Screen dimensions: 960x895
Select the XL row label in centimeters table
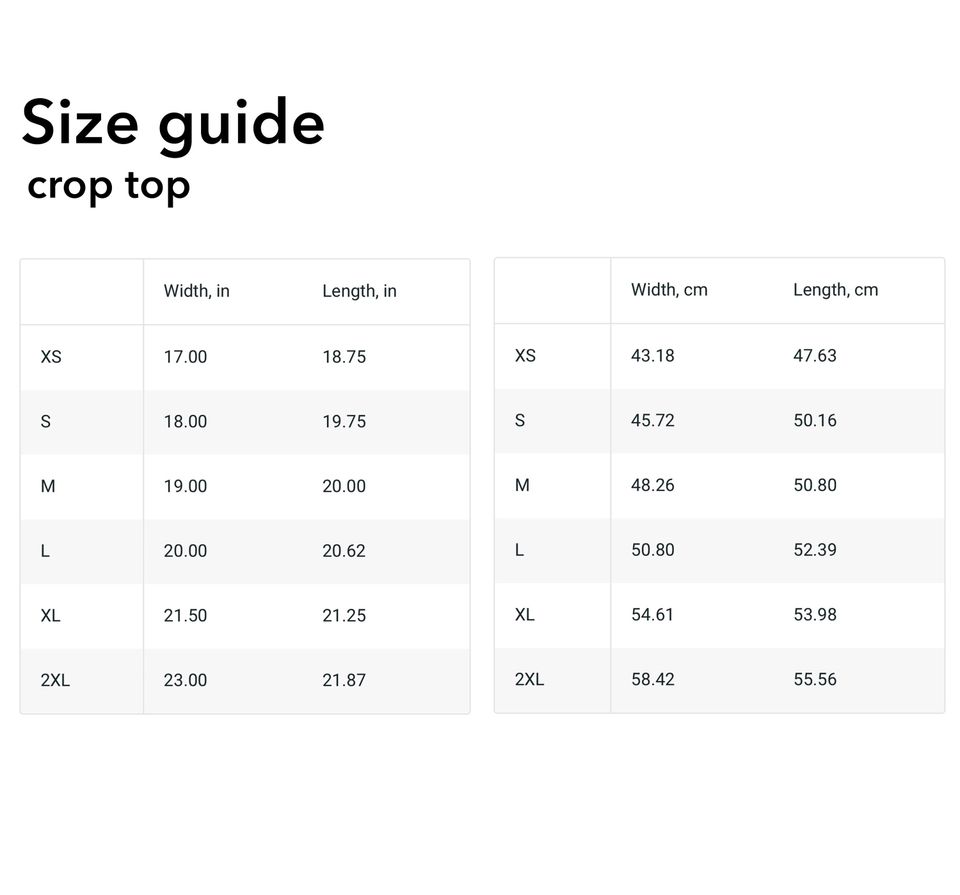(x=525, y=615)
